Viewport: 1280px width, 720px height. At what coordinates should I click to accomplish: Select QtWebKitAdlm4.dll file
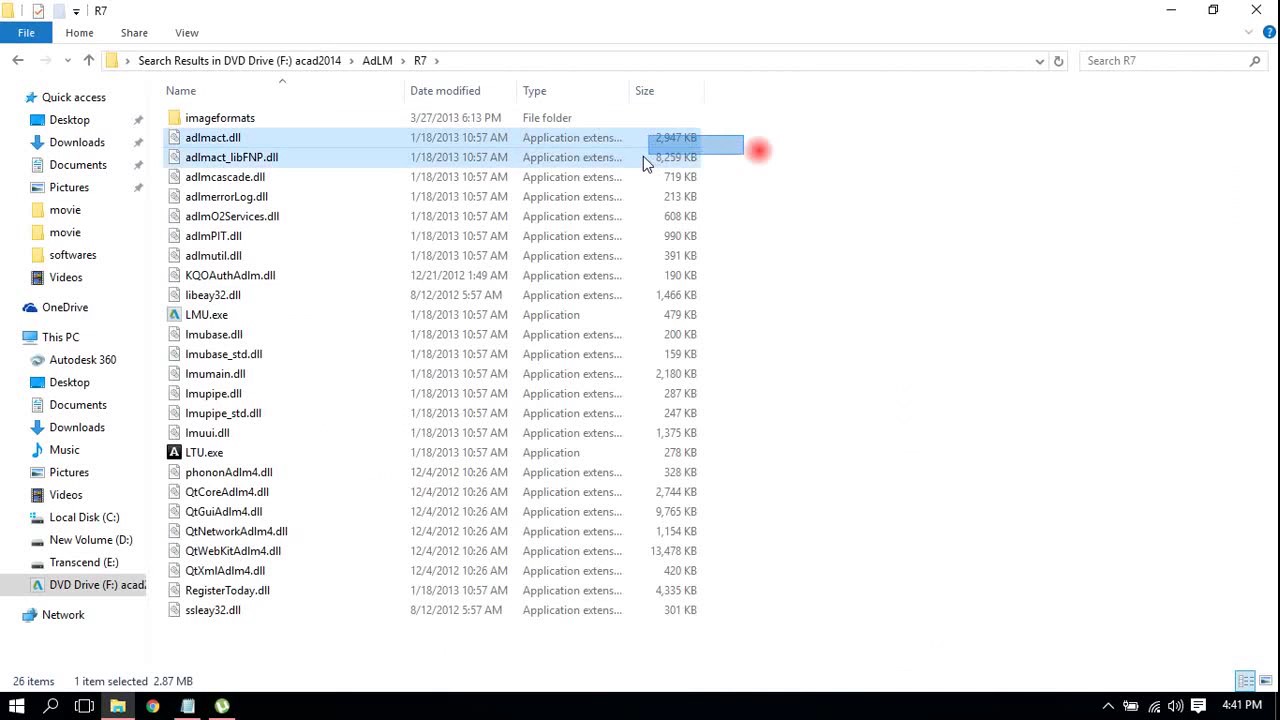[x=233, y=551]
